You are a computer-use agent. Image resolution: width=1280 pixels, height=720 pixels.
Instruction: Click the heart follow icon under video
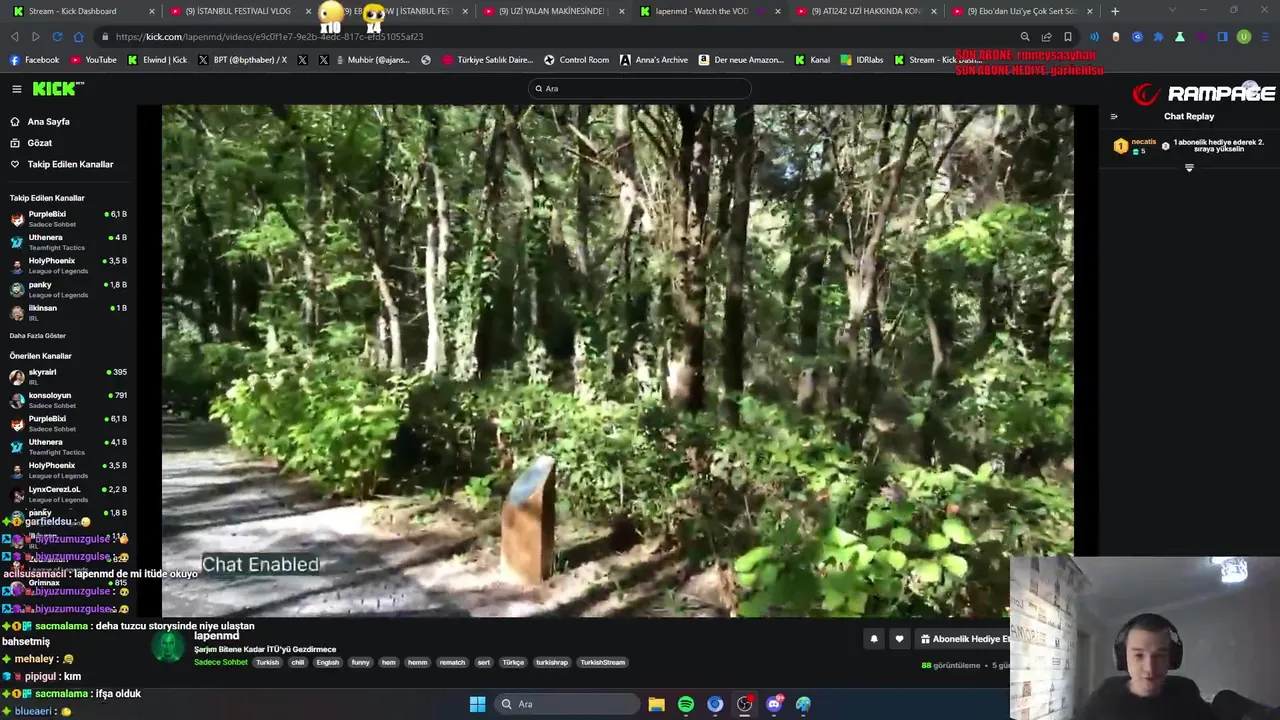[899, 639]
